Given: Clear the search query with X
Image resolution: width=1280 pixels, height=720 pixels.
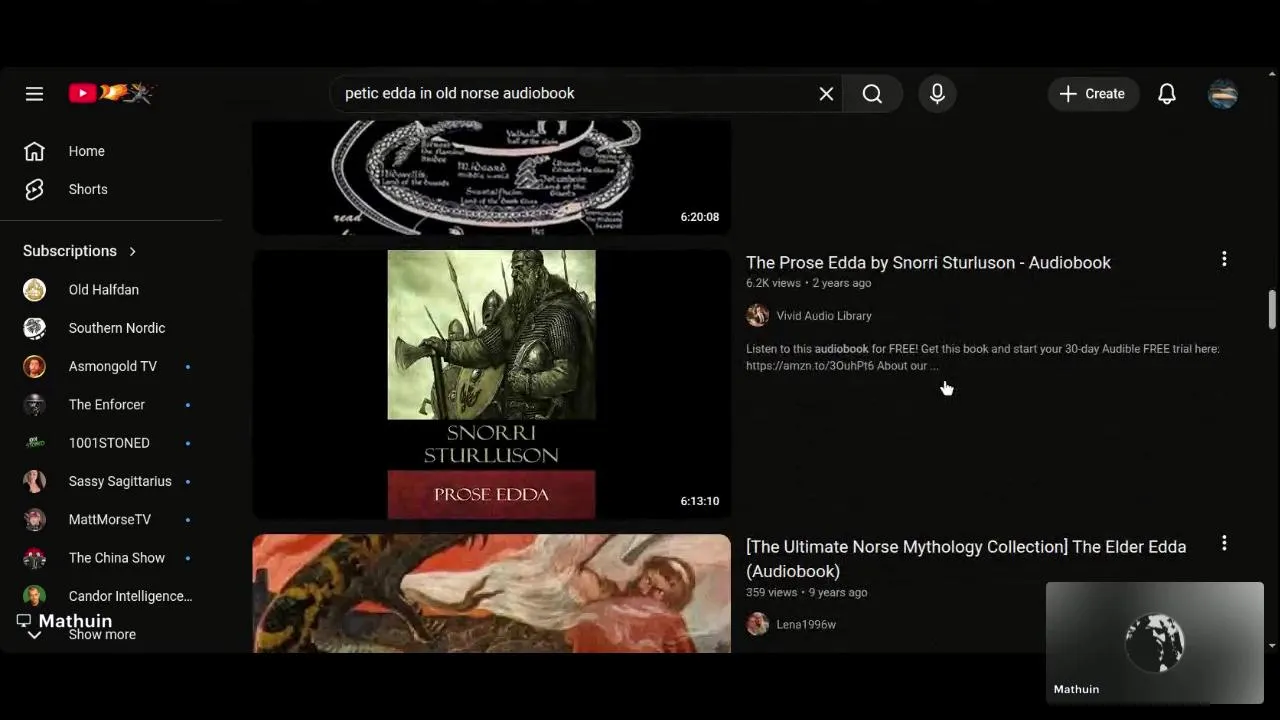Looking at the screenshot, I should tap(826, 93).
